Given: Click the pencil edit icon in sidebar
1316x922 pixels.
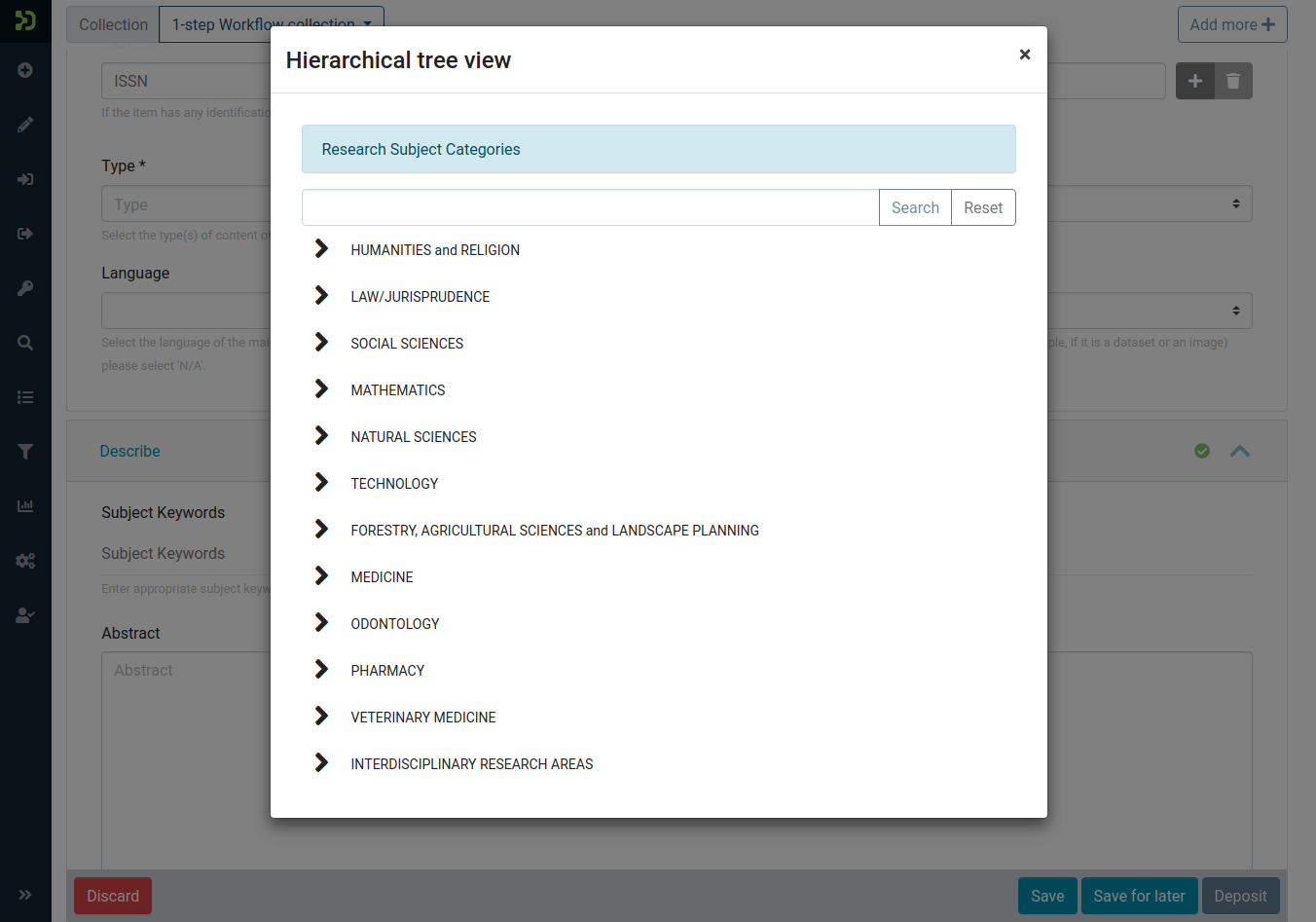Looking at the screenshot, I should [25, 125].
